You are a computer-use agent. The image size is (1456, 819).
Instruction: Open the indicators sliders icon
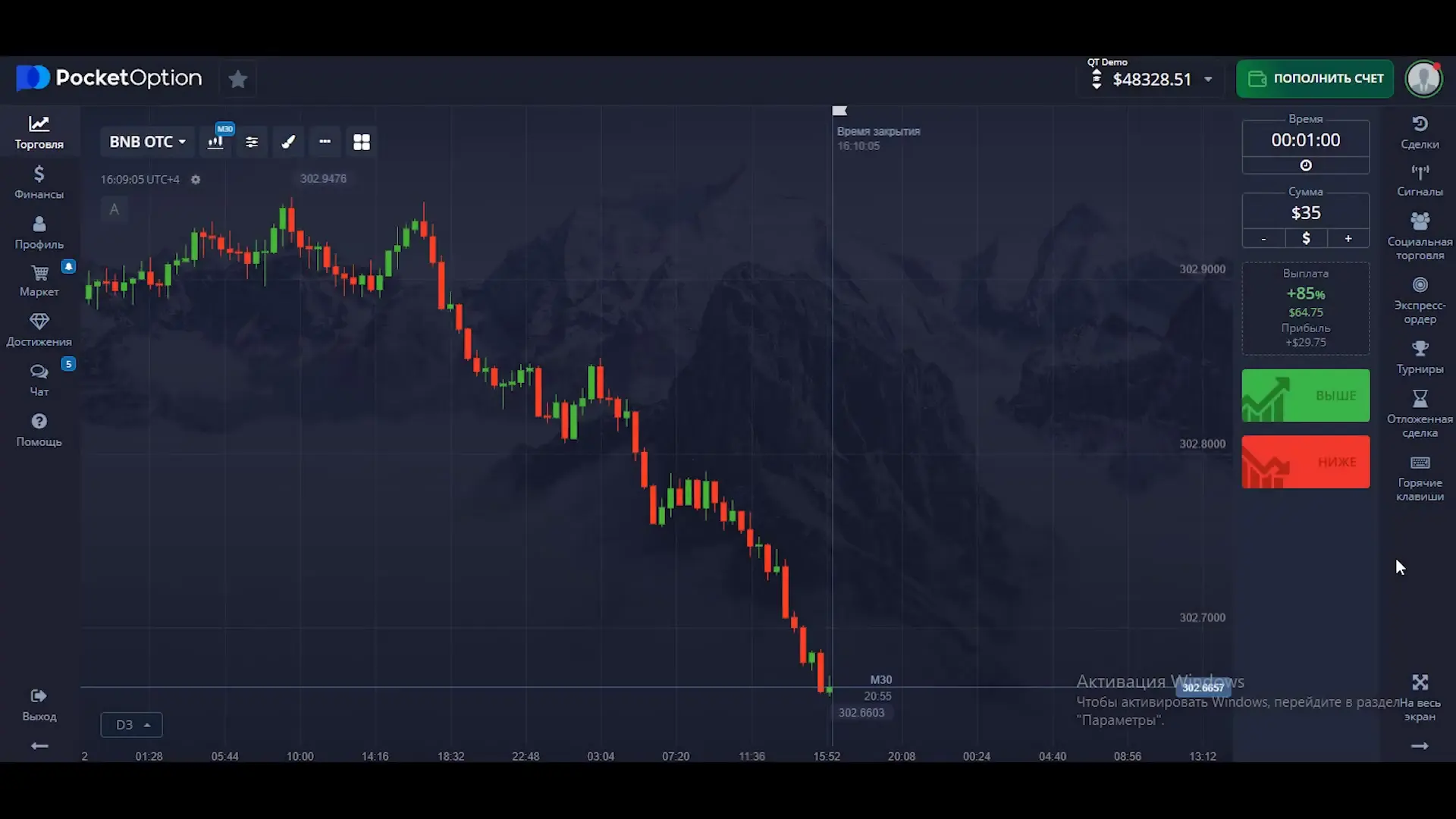pyautogui.click(x=252, y=142)
